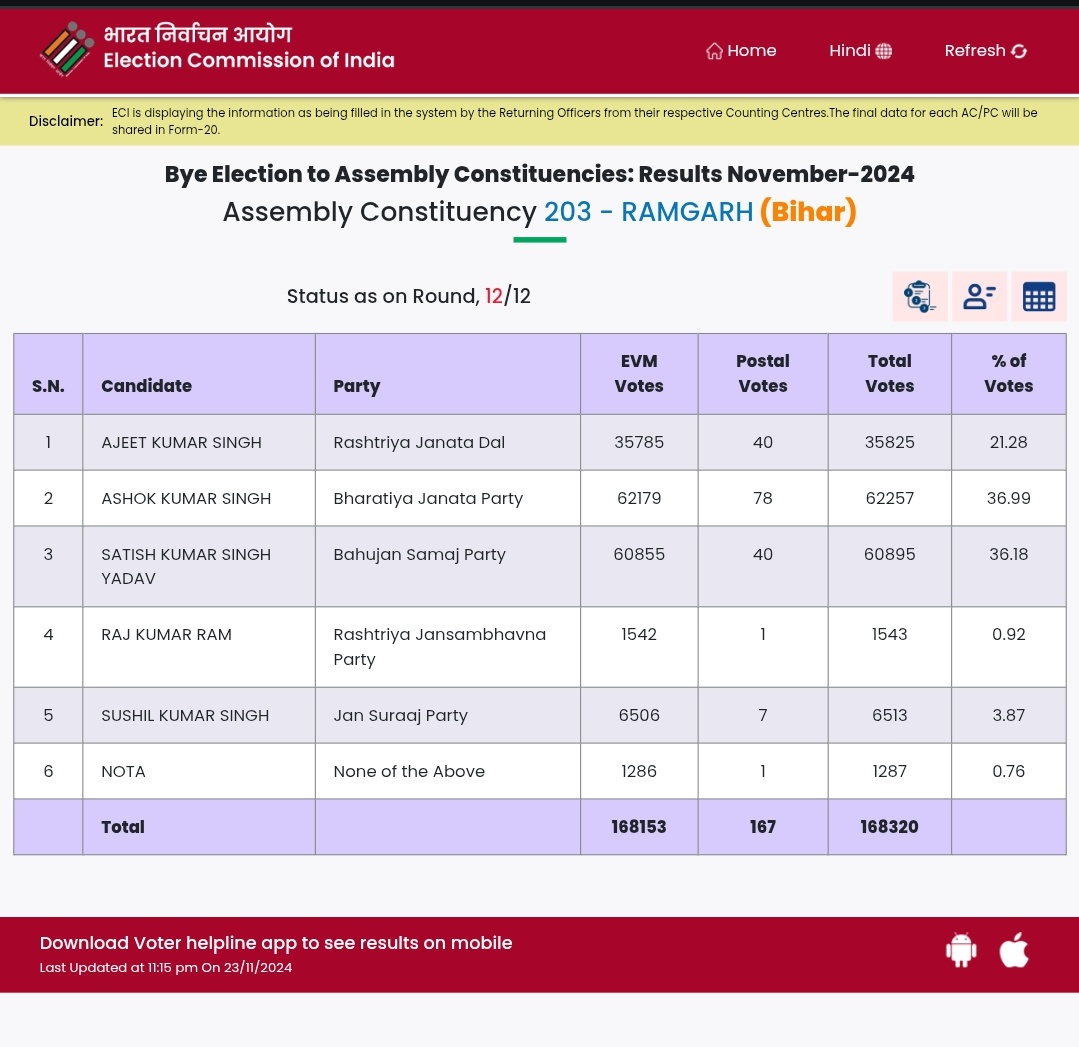Viewport: 1079px width, 1047px height.
Task: Click total votes value 60895
Action: tap(889, 555)
